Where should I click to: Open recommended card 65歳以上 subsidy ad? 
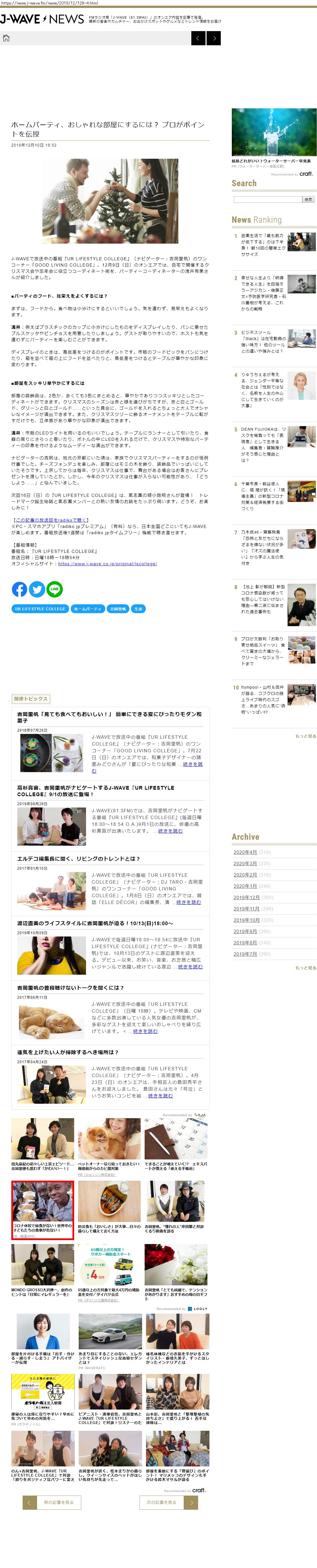(x=110, y=1273)
